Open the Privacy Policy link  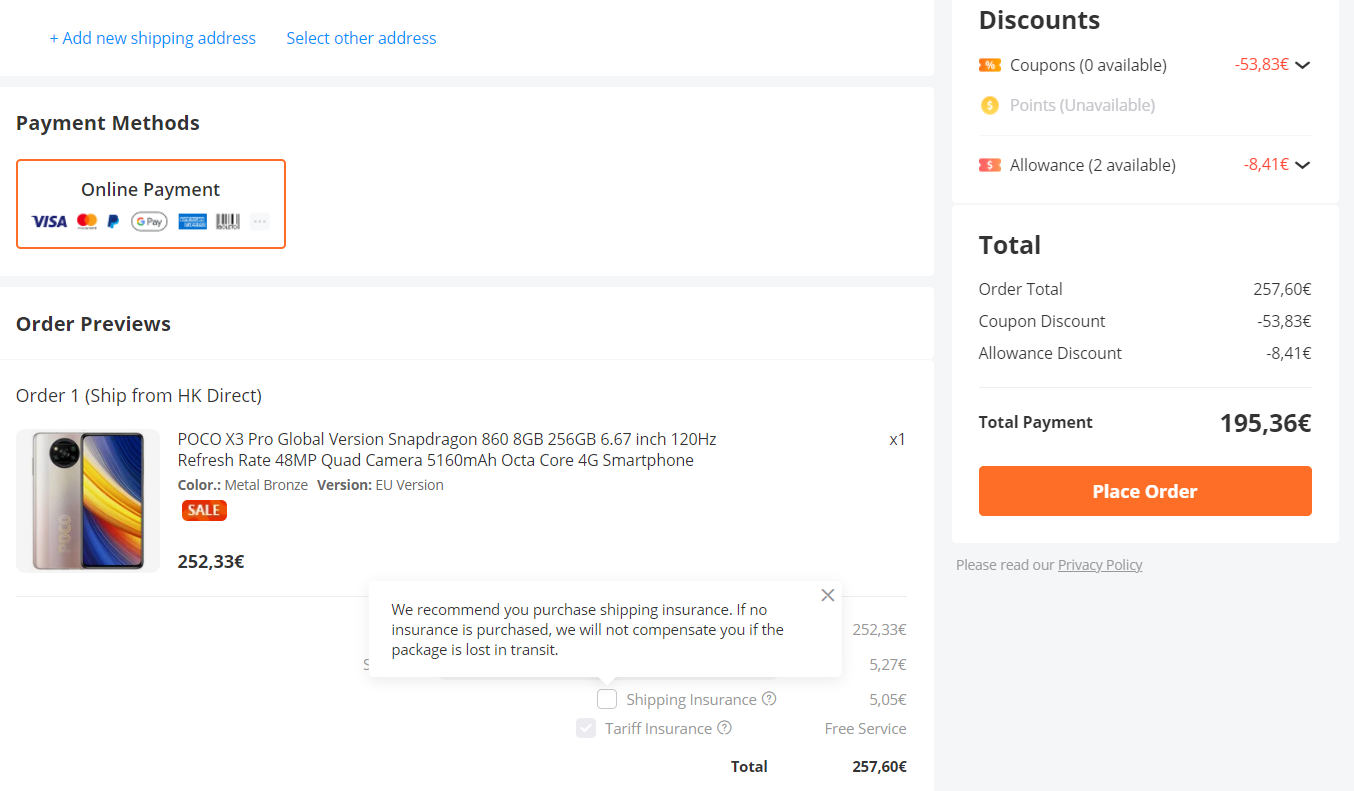[x=1100, y=565]
